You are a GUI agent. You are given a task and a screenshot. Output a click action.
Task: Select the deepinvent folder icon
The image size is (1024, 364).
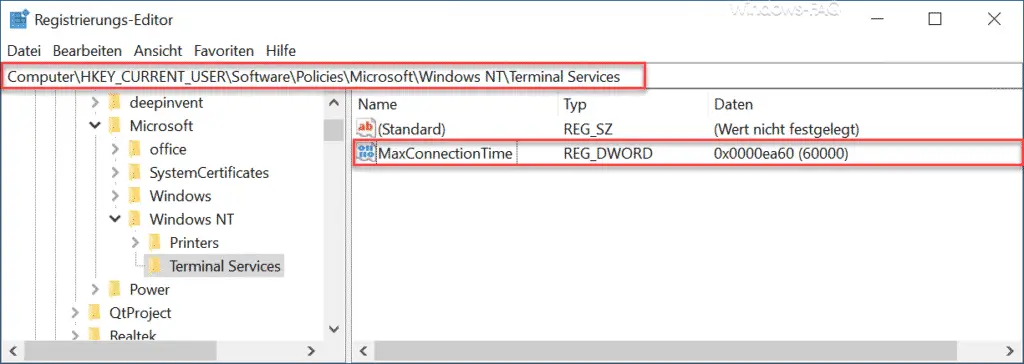click(115, 103)
